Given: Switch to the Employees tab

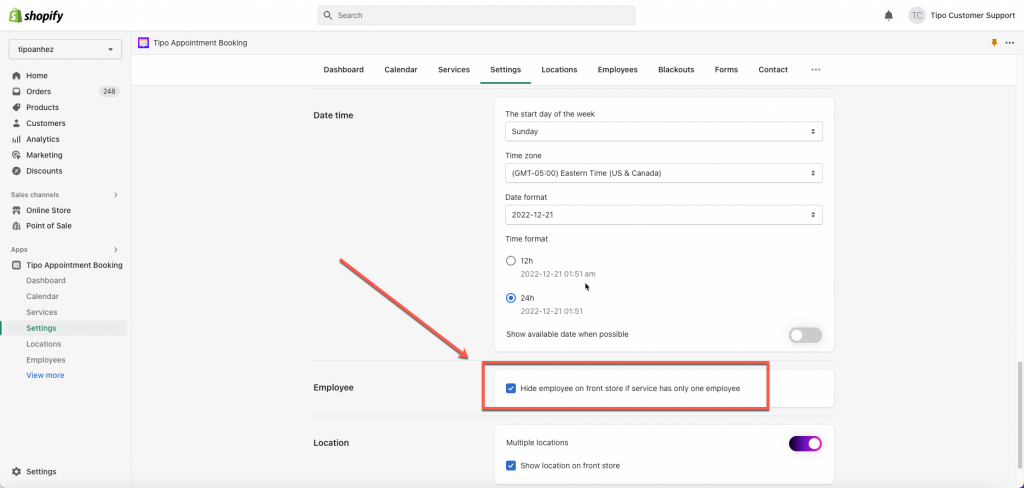Looking at the screenshot, I should (x=617, y=69).
